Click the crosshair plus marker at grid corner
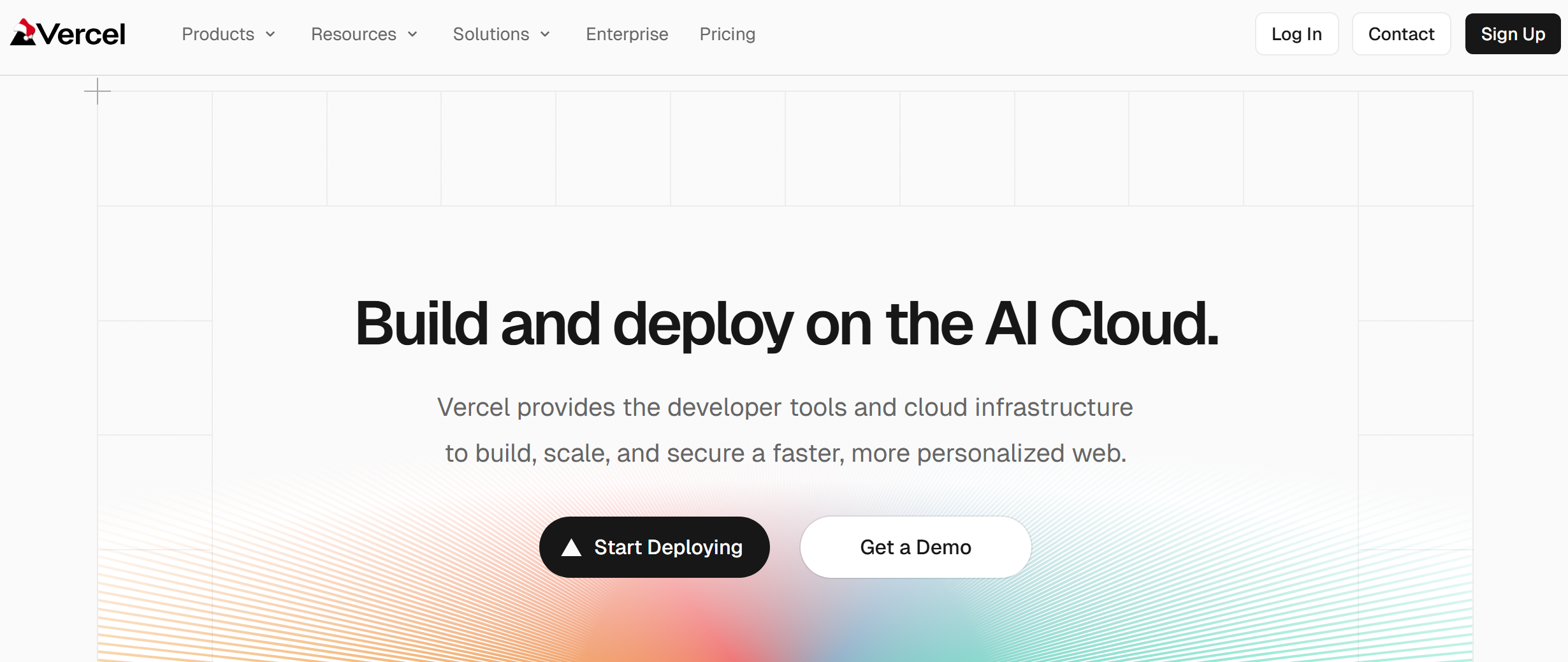 click(98, 91)
